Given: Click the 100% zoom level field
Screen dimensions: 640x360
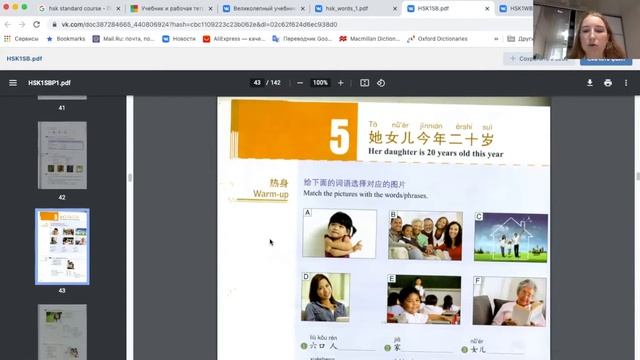Looking at the screenshot, I should click(320, 83).
